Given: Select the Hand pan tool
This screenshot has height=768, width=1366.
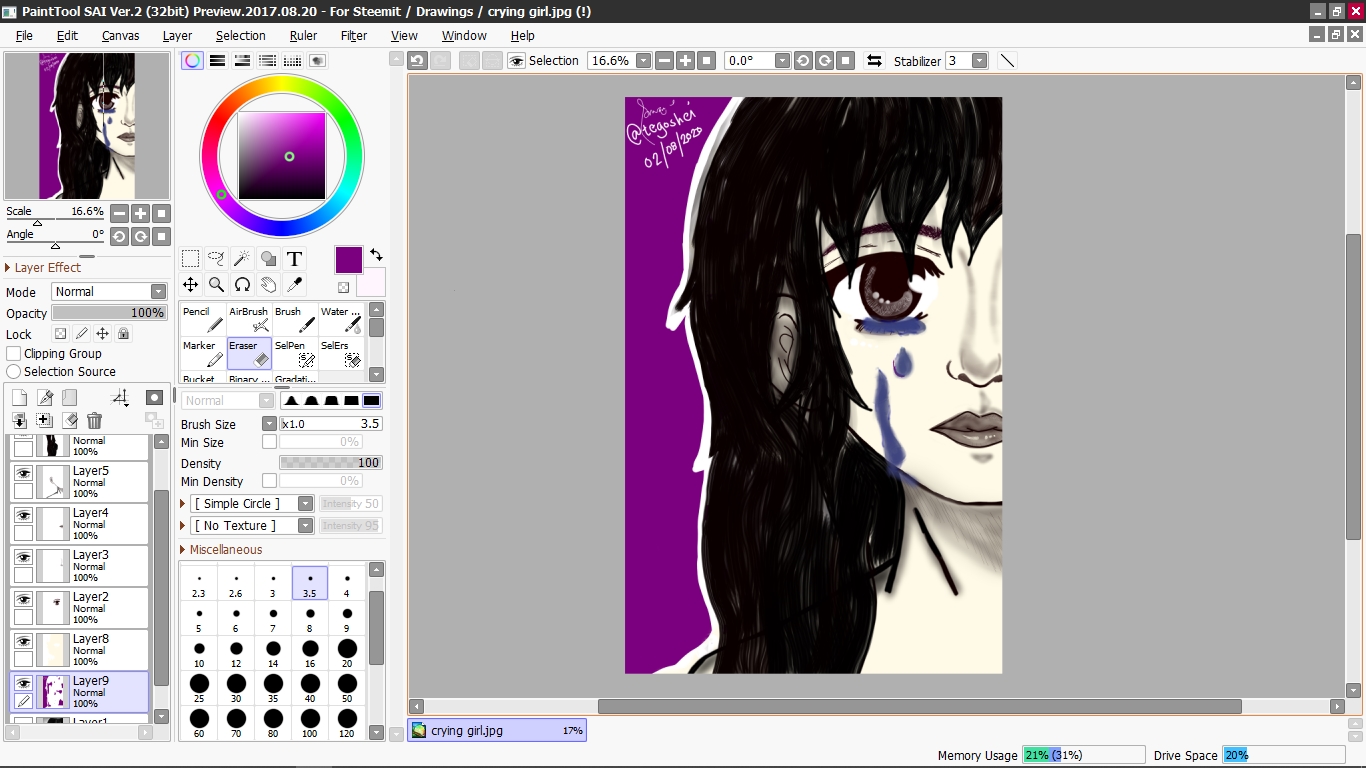Looking at the screenshot, I should 268,285.
